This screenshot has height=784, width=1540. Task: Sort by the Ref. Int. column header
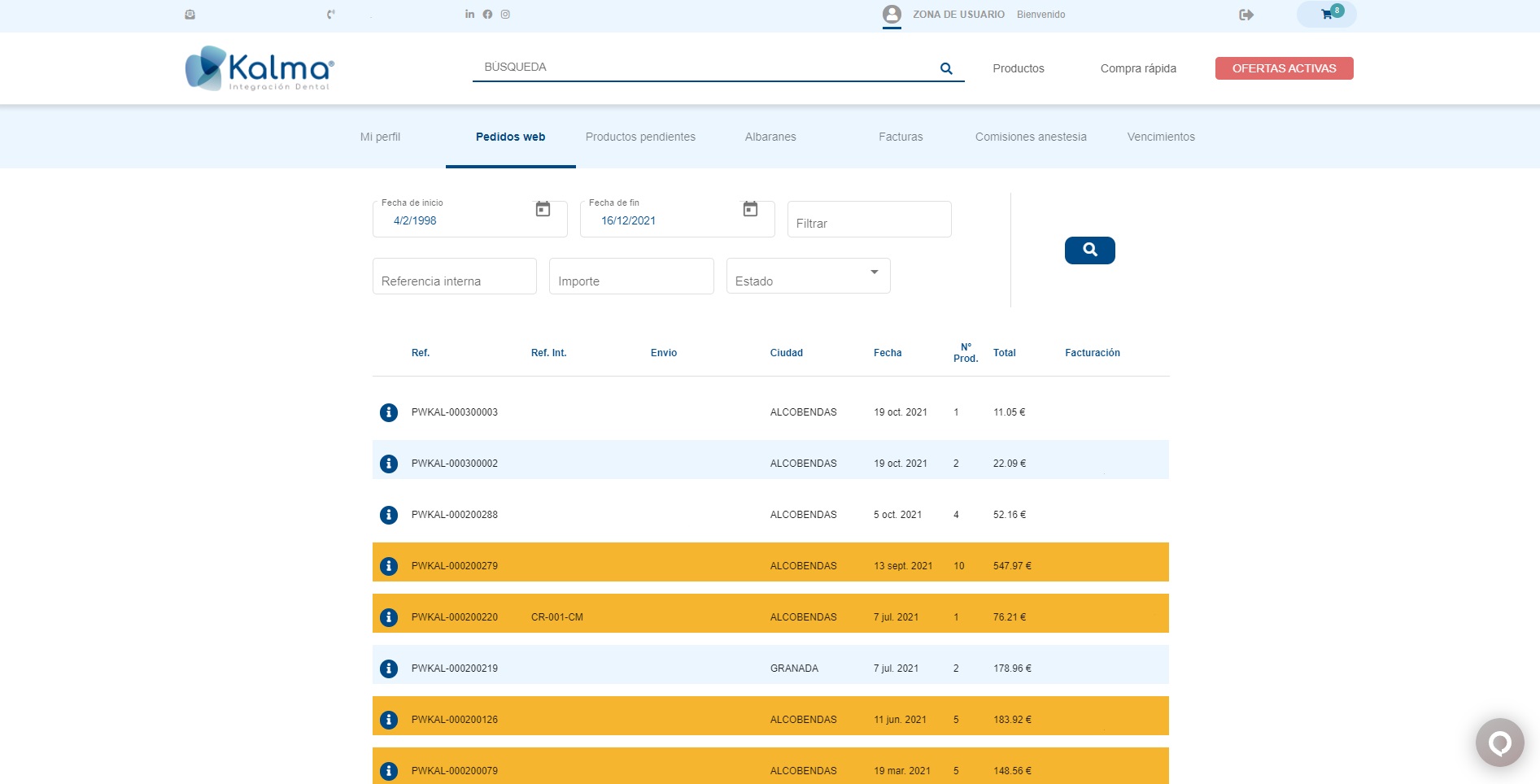tap(548, 353)
